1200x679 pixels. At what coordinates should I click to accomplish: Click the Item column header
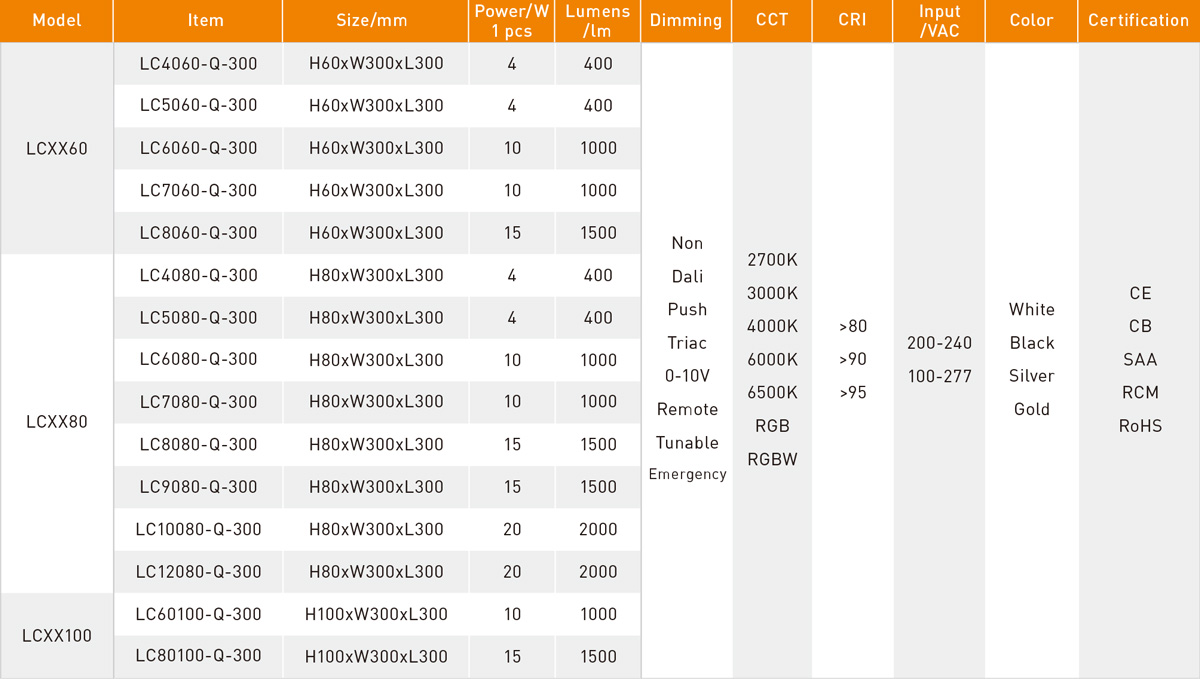point(198,20)
